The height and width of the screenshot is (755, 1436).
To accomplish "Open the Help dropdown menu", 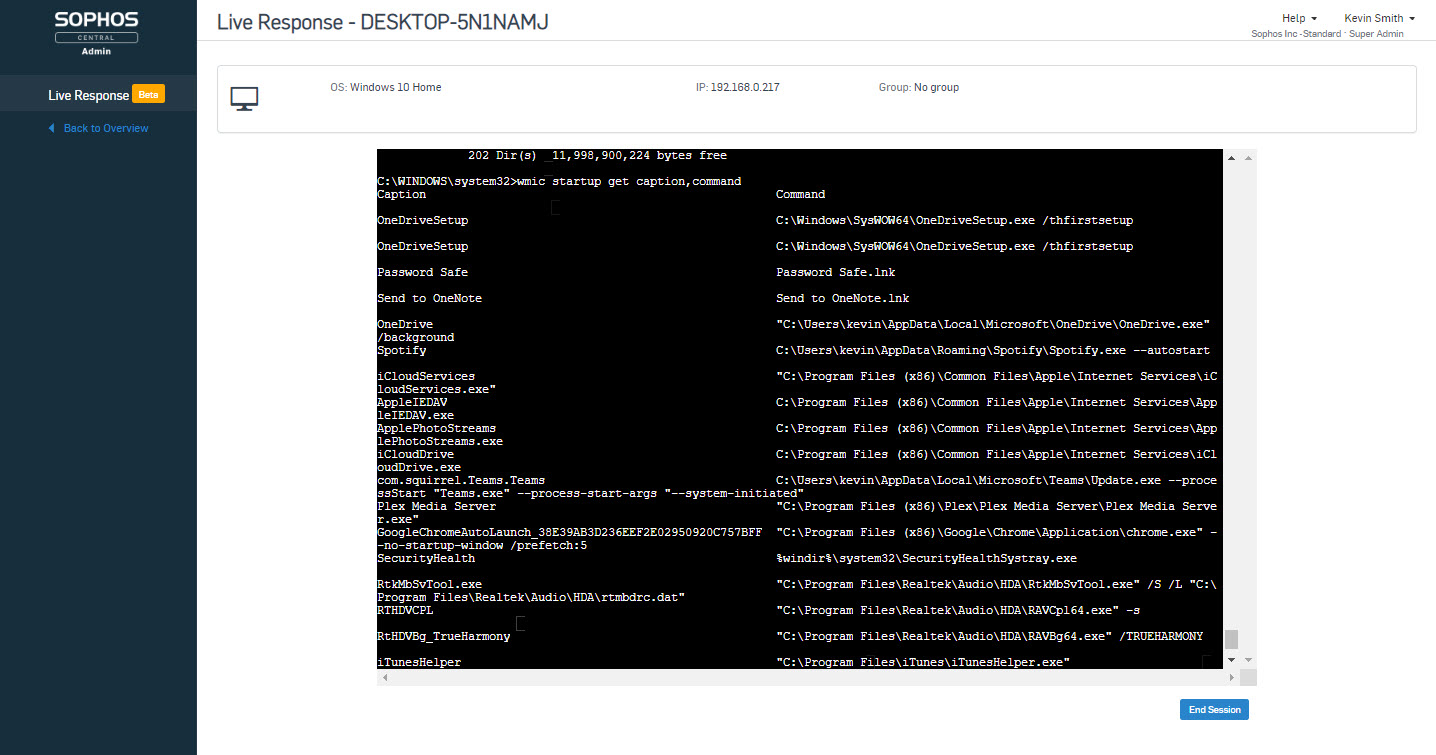I will coord(1295,17).
